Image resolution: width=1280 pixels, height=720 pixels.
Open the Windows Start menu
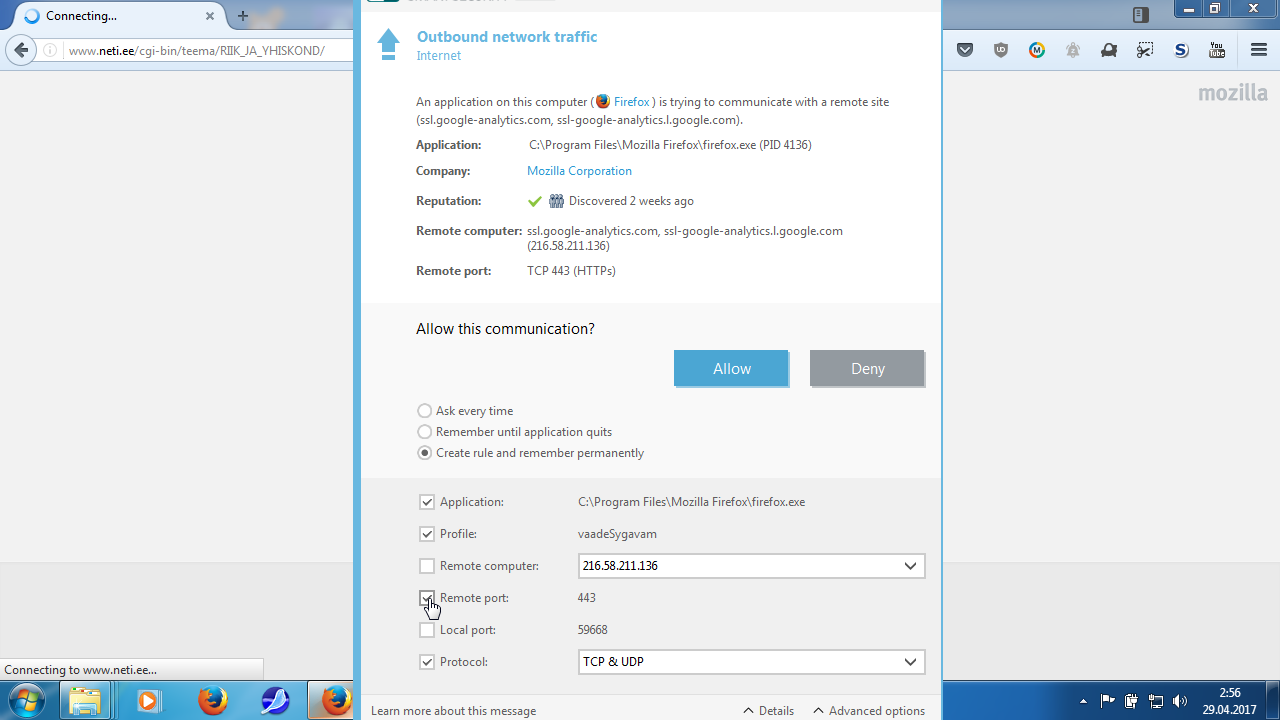[27, 700]
